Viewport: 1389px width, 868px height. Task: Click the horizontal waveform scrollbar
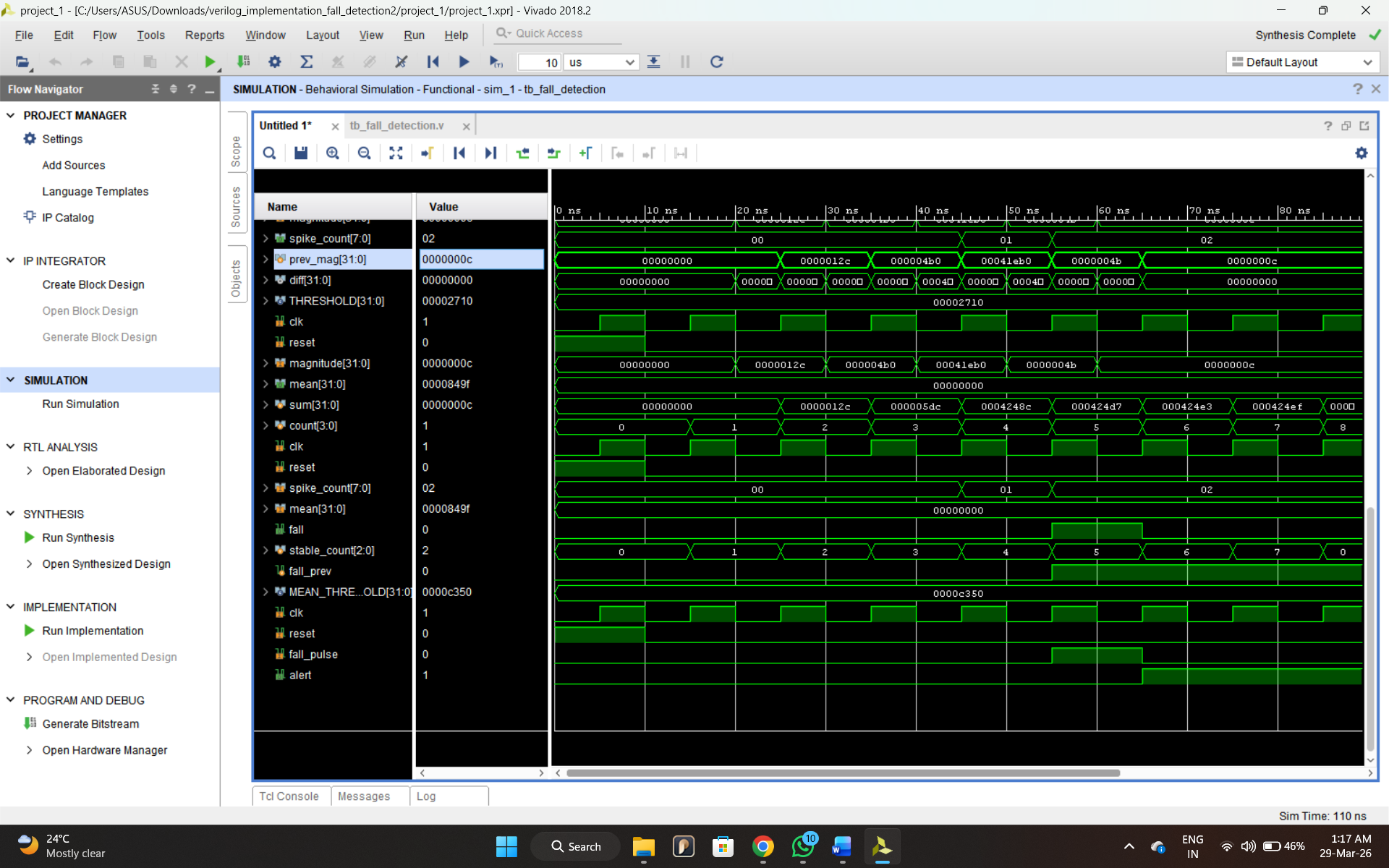coord(843,773)
